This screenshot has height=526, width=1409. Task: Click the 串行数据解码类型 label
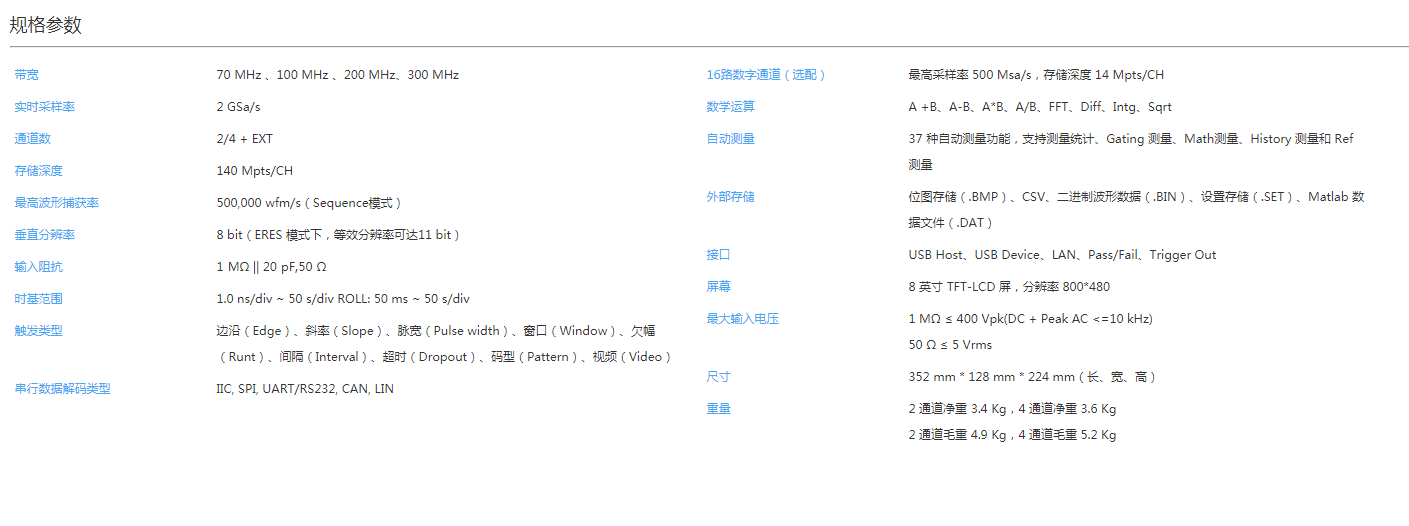(62, 389)
